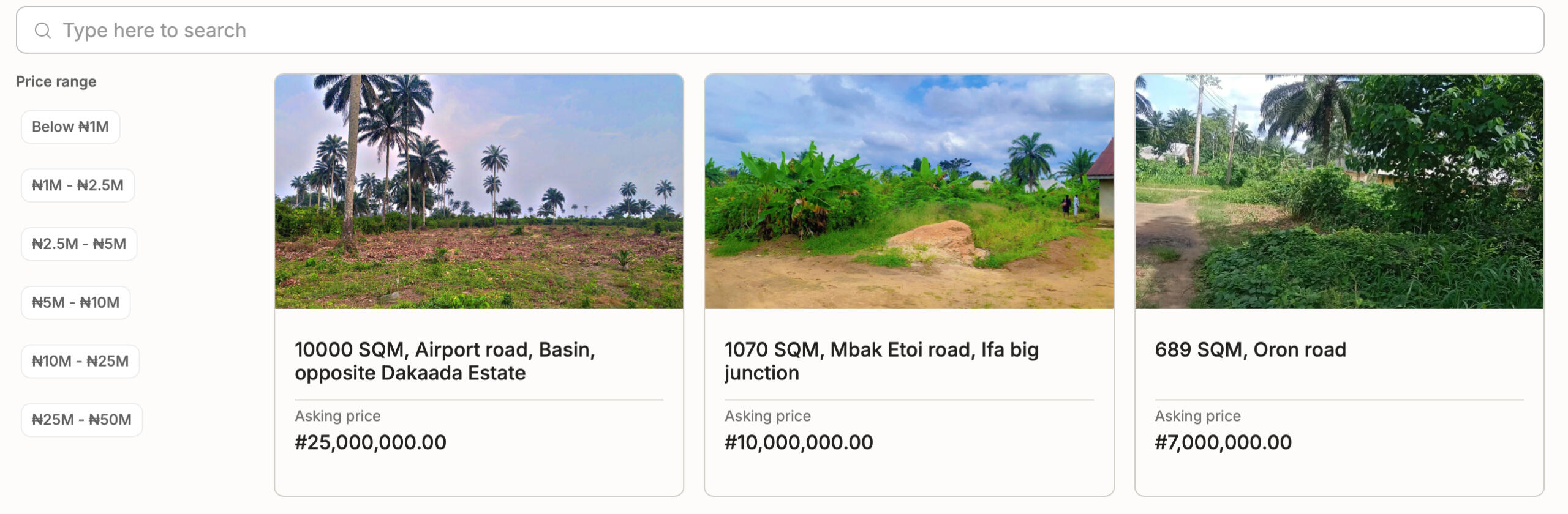Click the #7,000,000.00 asking price text
The height and width of the screenshot is (514, 1568).
click(1223, 442)
